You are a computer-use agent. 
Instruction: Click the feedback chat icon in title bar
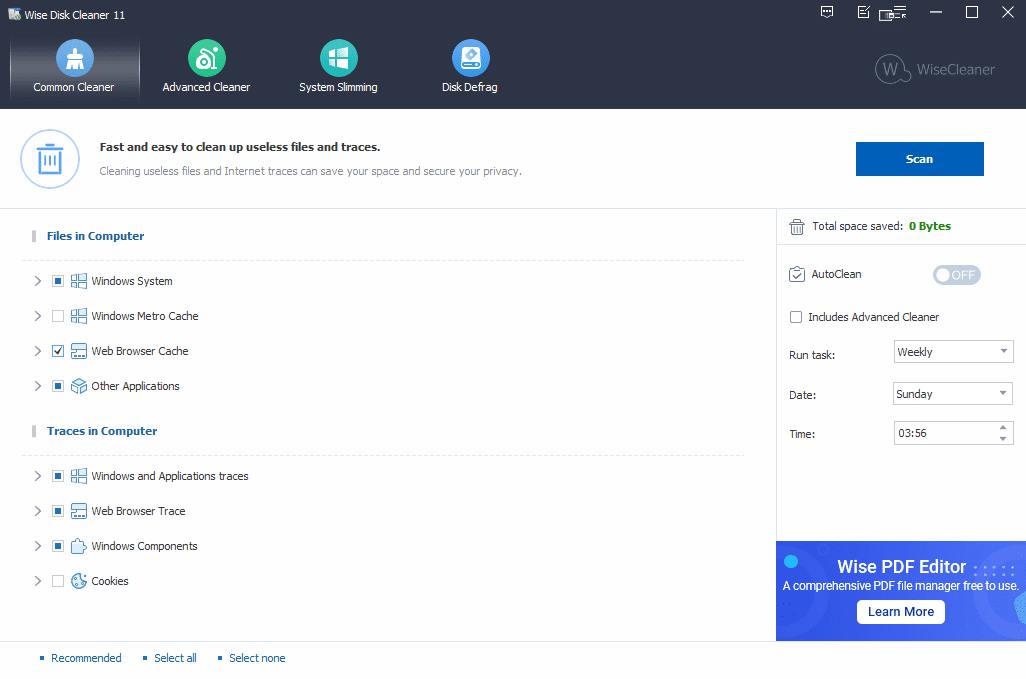[x=827, y=12]
